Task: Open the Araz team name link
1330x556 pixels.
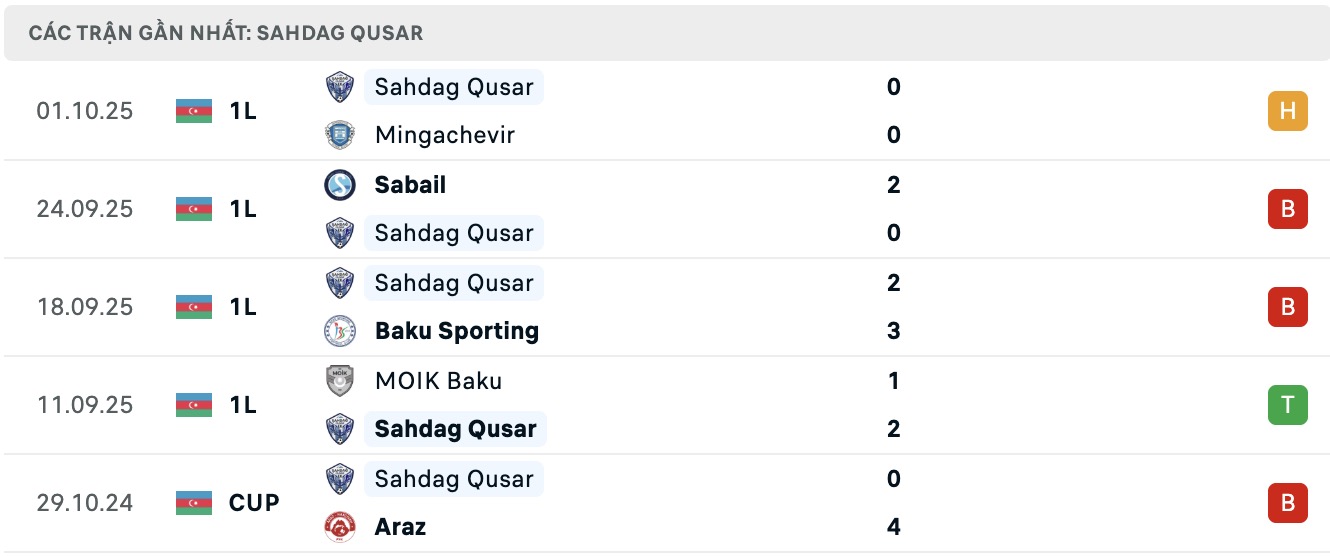Action: (x=400, y=527)
